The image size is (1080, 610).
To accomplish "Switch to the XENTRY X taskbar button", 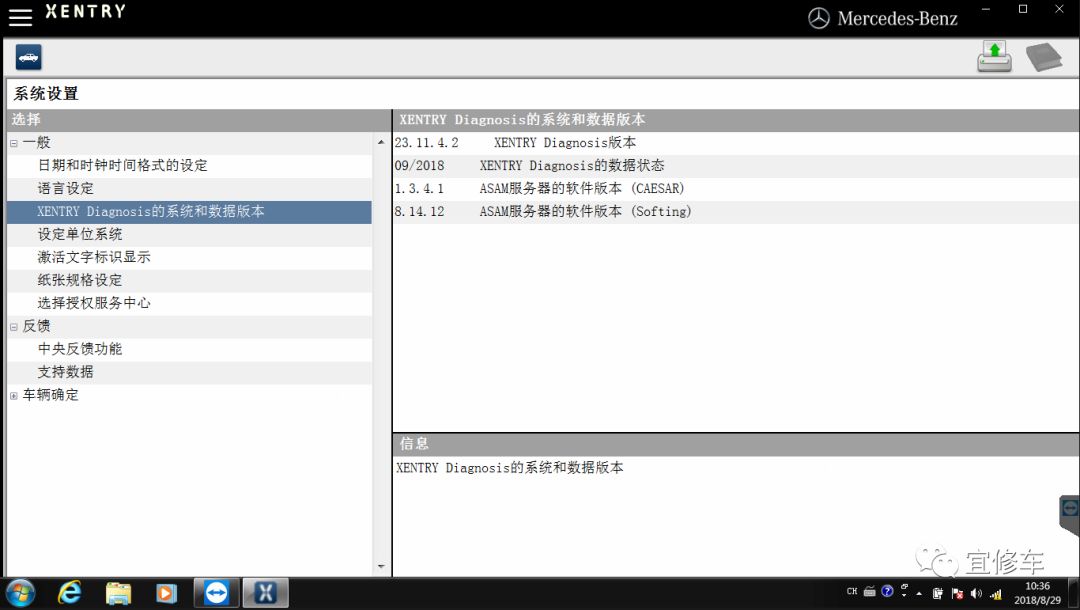I will (x=265, y=593).
